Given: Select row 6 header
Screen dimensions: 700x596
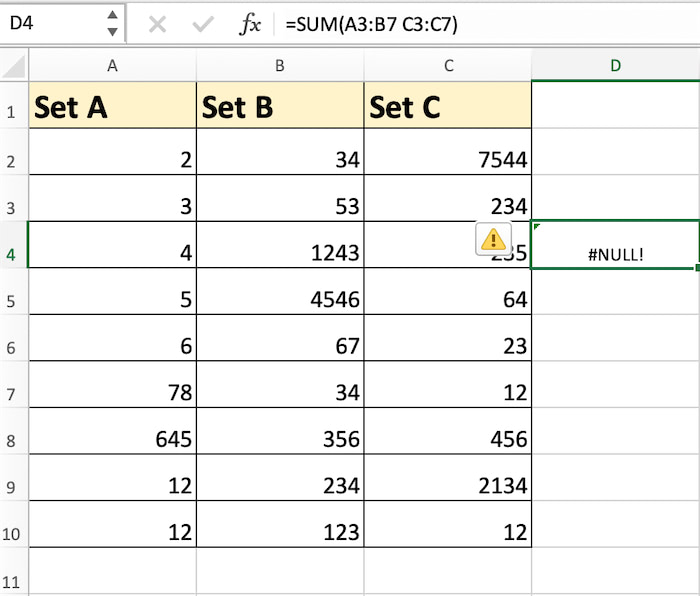Looking at the screenshot, I should [13, 338].
